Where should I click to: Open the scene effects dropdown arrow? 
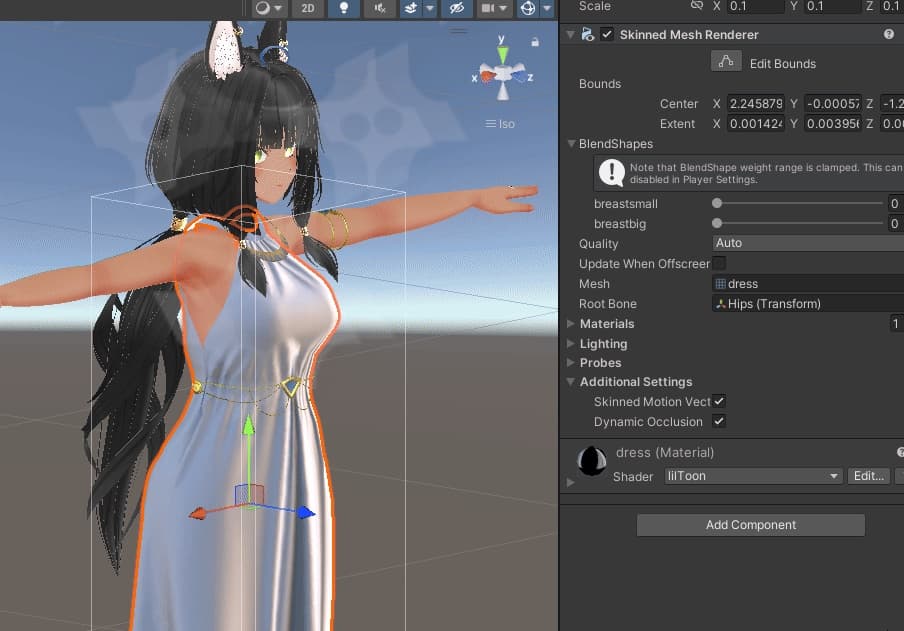click(x=430, y=8)
